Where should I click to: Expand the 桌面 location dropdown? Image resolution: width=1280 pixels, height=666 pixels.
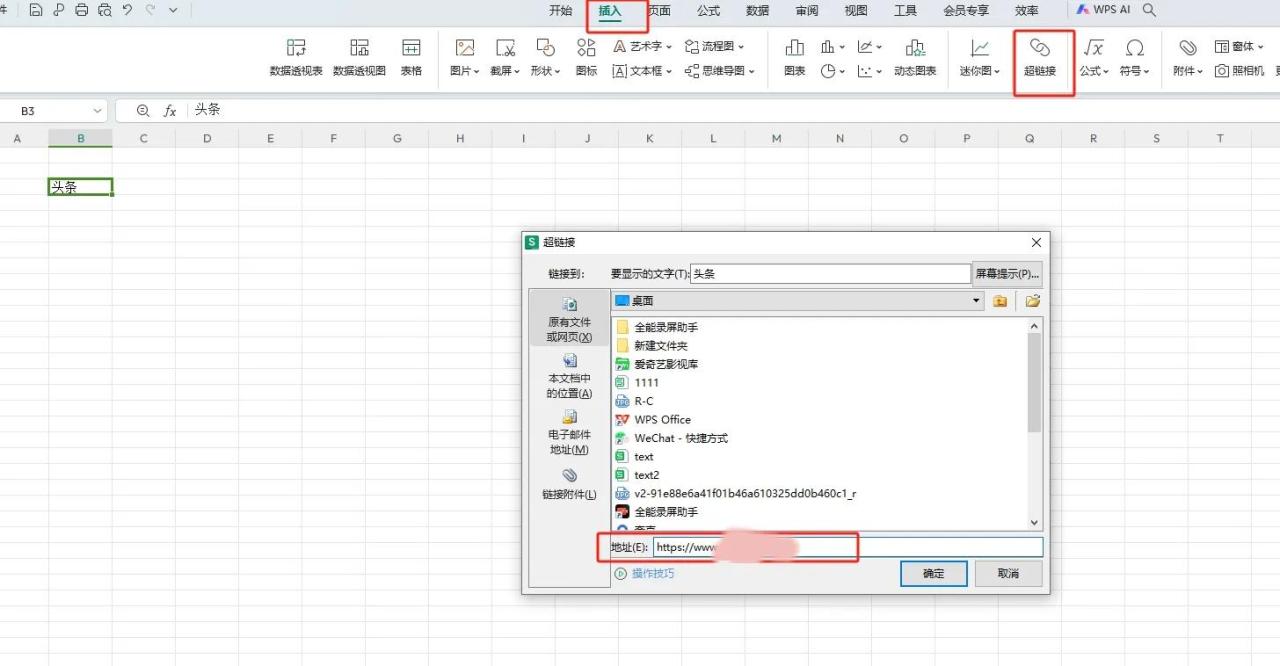click(977, 301)
